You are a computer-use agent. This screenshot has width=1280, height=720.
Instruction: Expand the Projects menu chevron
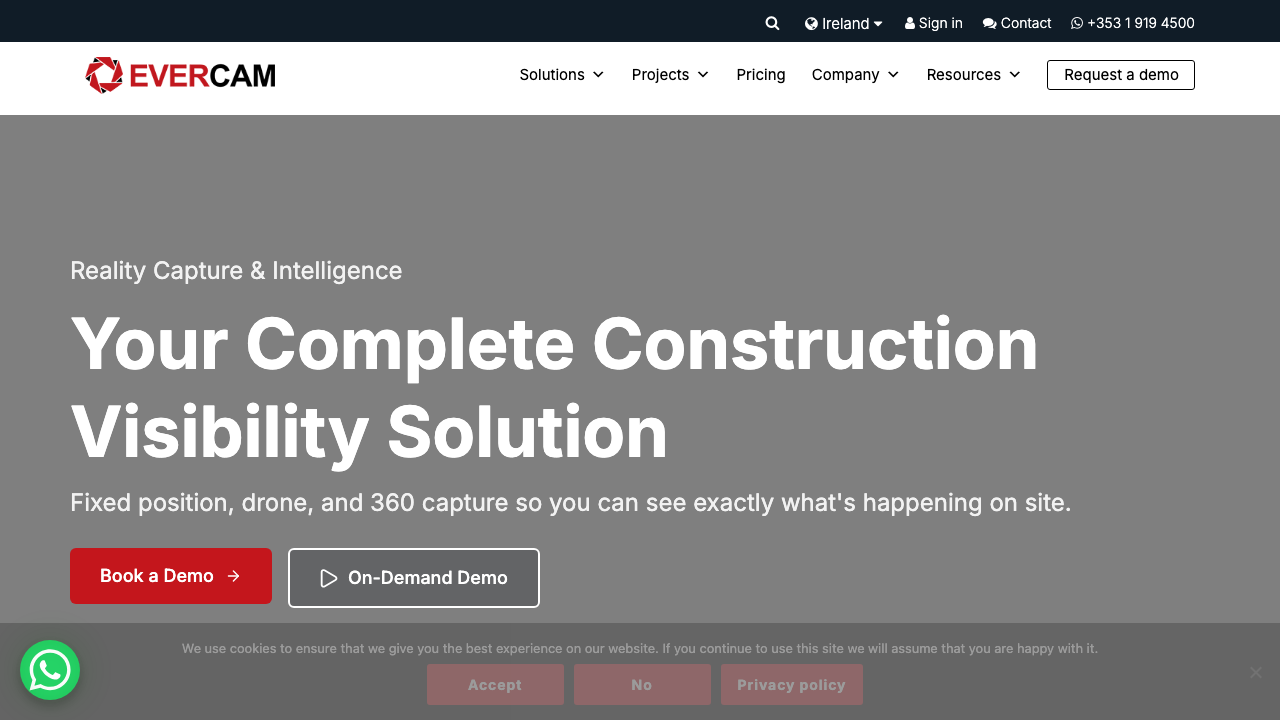703,75
